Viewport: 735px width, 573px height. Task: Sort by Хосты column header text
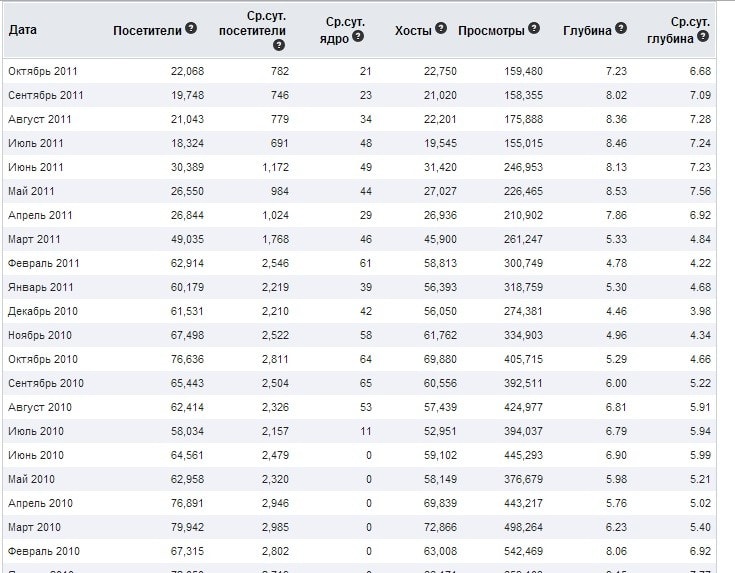[x=413, y=30]
